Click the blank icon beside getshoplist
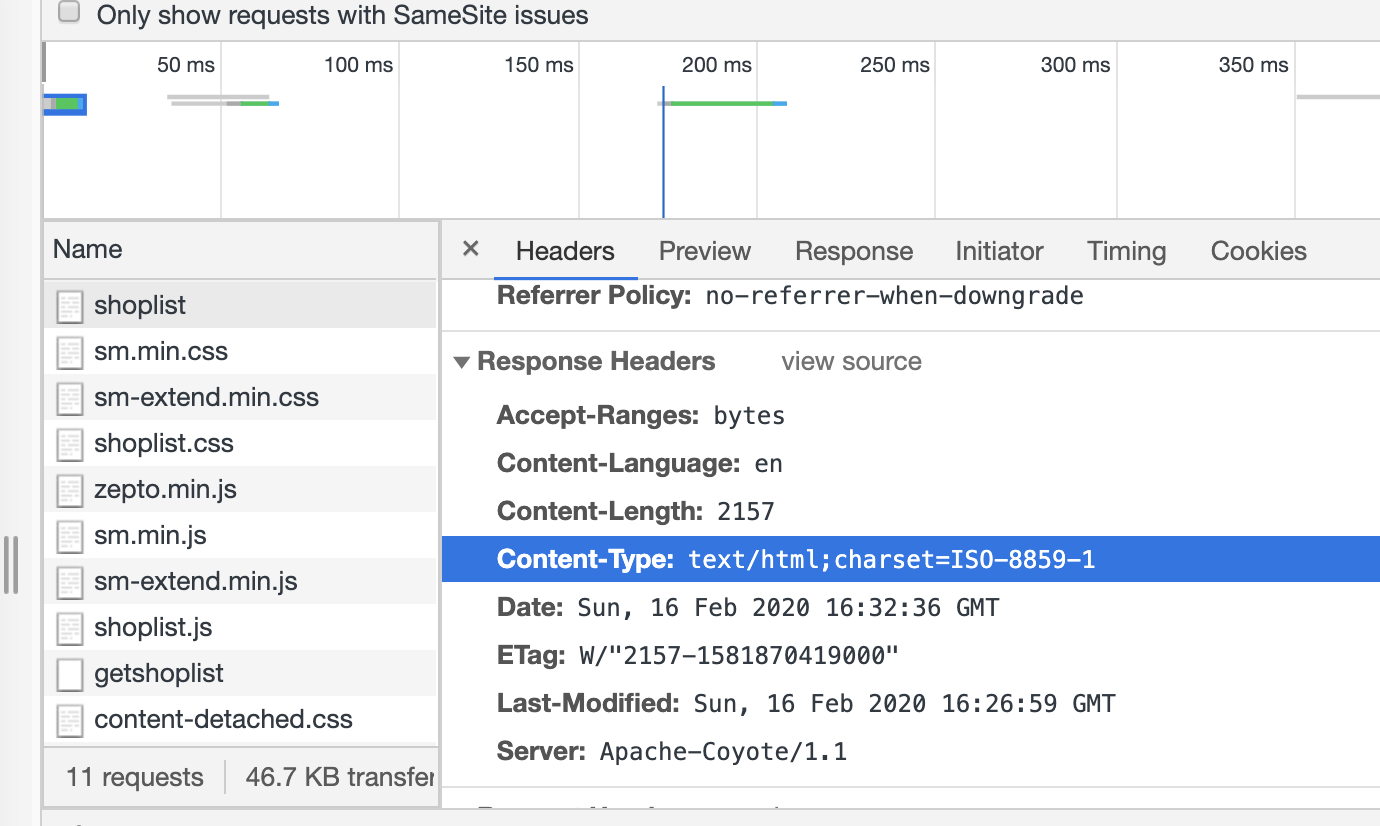 (69, 674)
